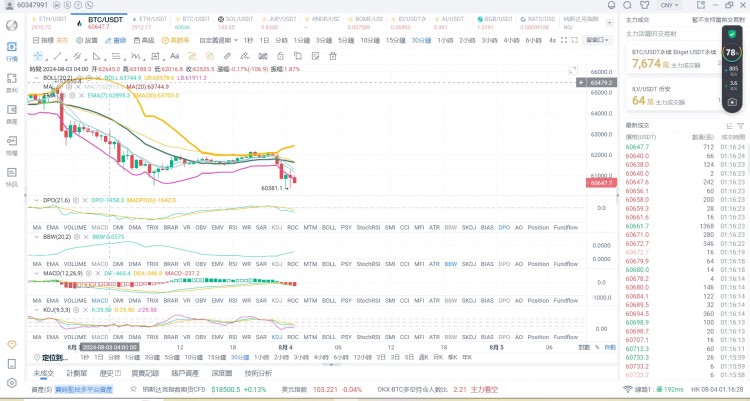Click the 高級 advanced button
Viewport: 750px width, 401px height.
click(144, 40)
